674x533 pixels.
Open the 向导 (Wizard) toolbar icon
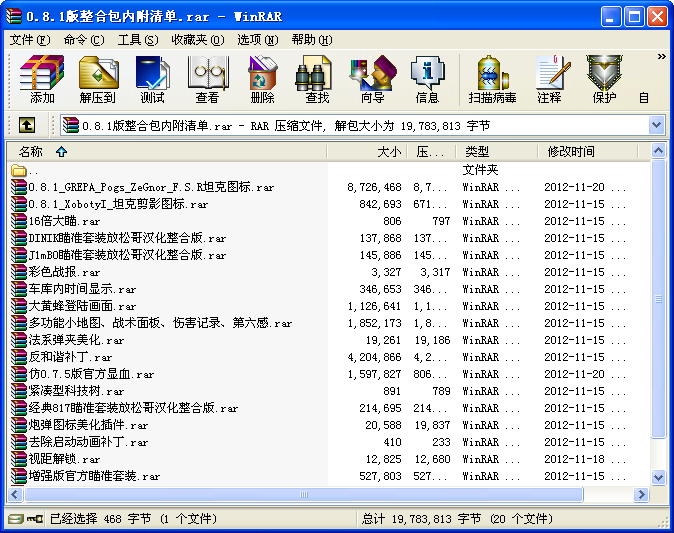[372, 79]
